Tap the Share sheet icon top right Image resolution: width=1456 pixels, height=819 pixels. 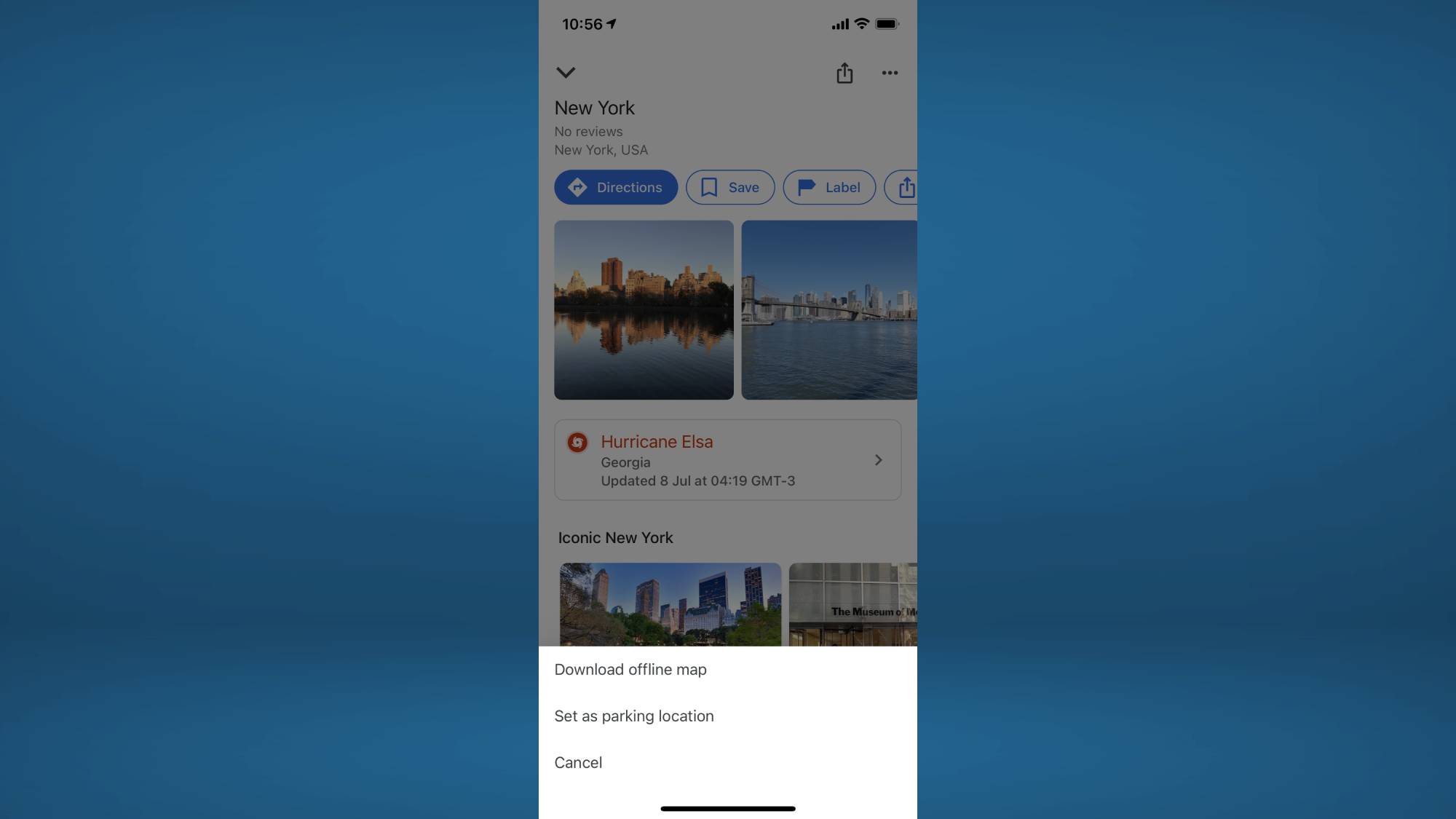pos(843,73)
